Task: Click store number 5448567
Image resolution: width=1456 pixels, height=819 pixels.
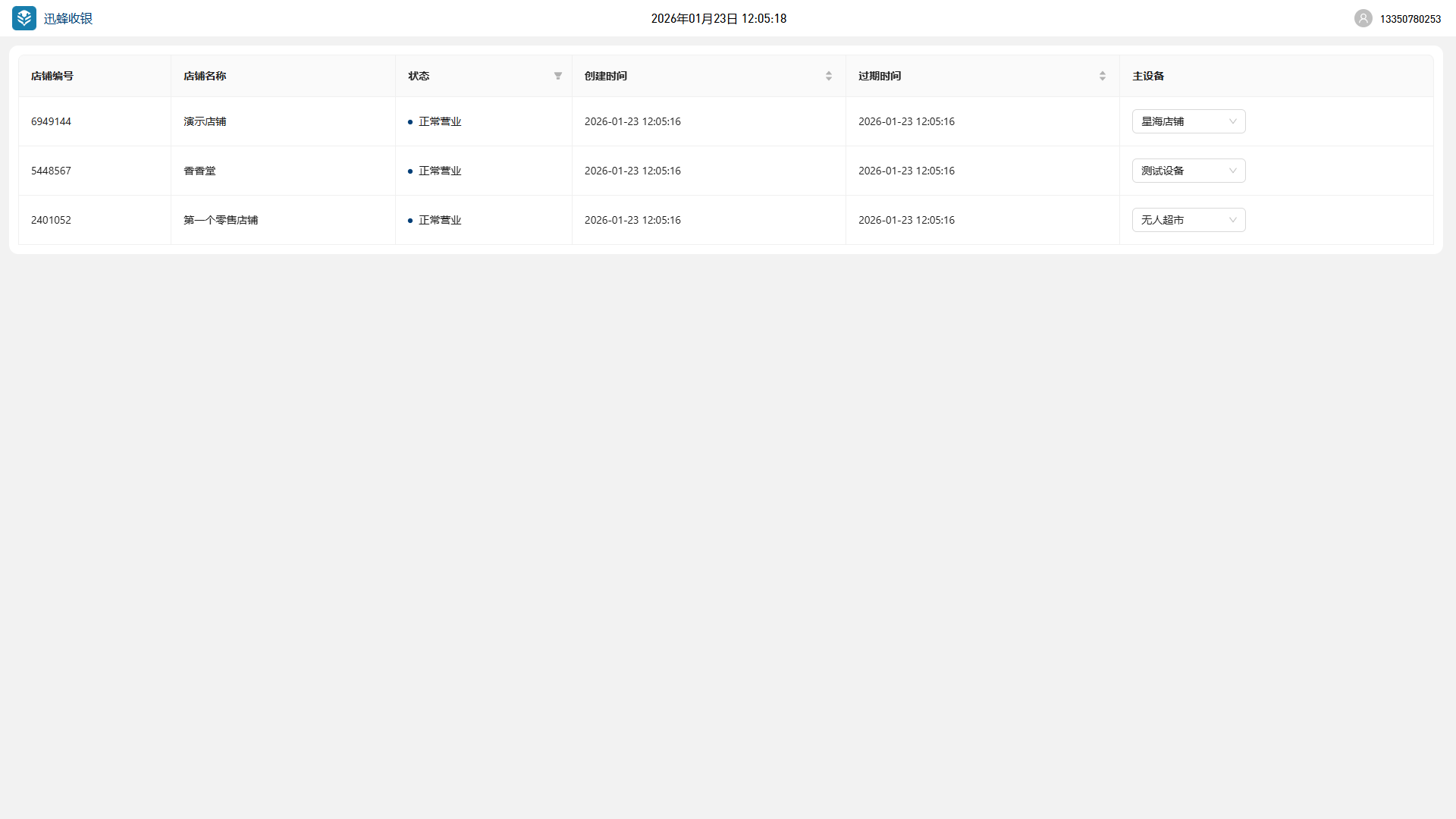Action: [x=51, y=171]
